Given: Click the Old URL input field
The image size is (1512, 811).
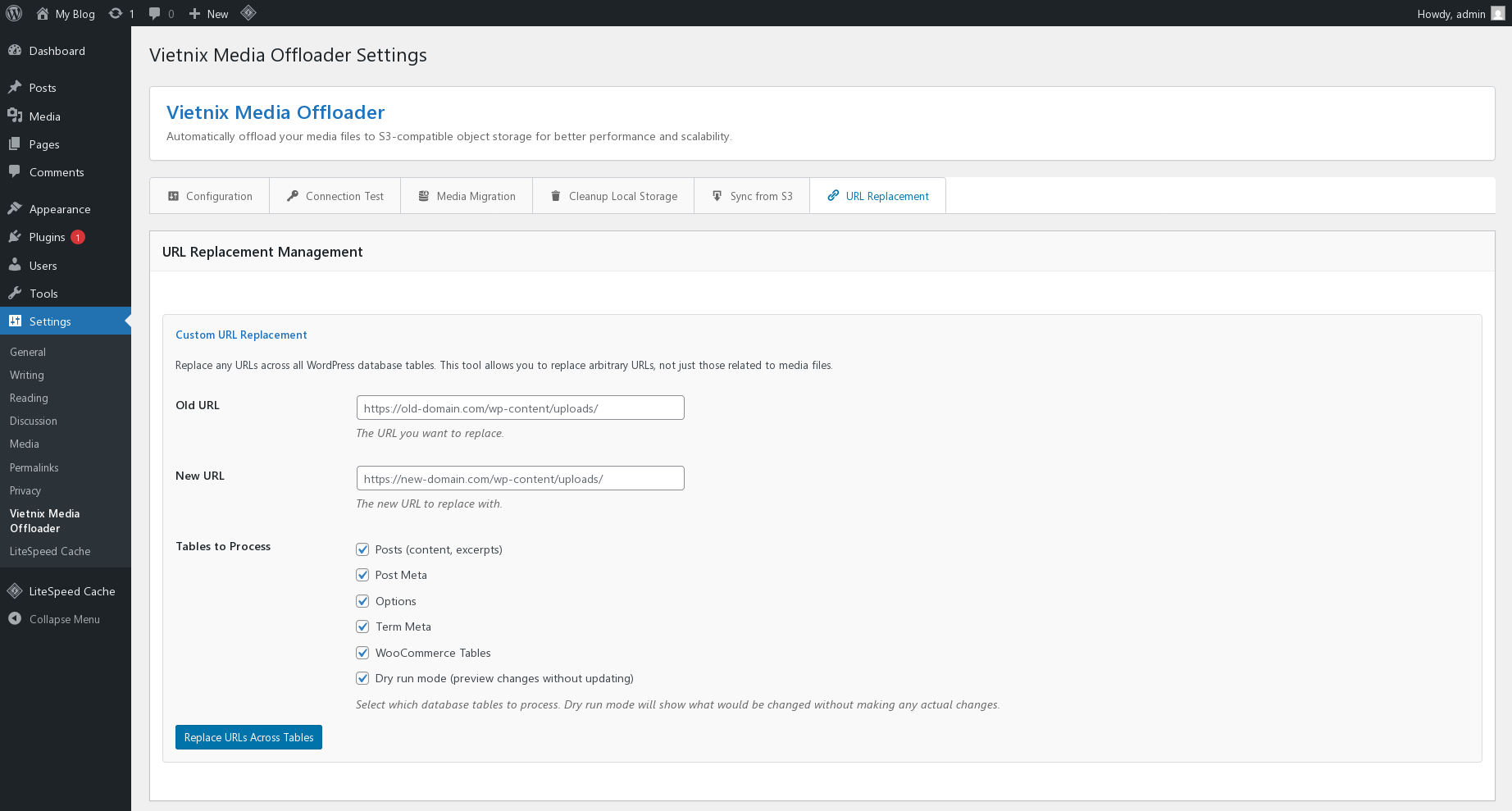Looking at the screenshot, I should click(520, 407).
